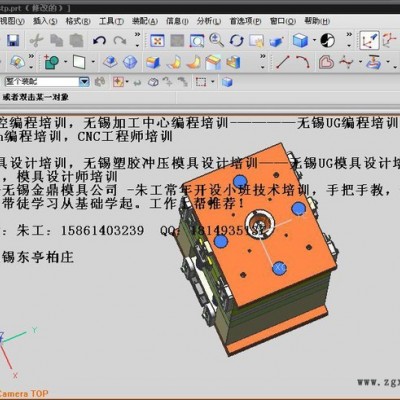Screen dimensions: 400x400
Task: Open the 信息(I) menu
Action: point(177,21)
